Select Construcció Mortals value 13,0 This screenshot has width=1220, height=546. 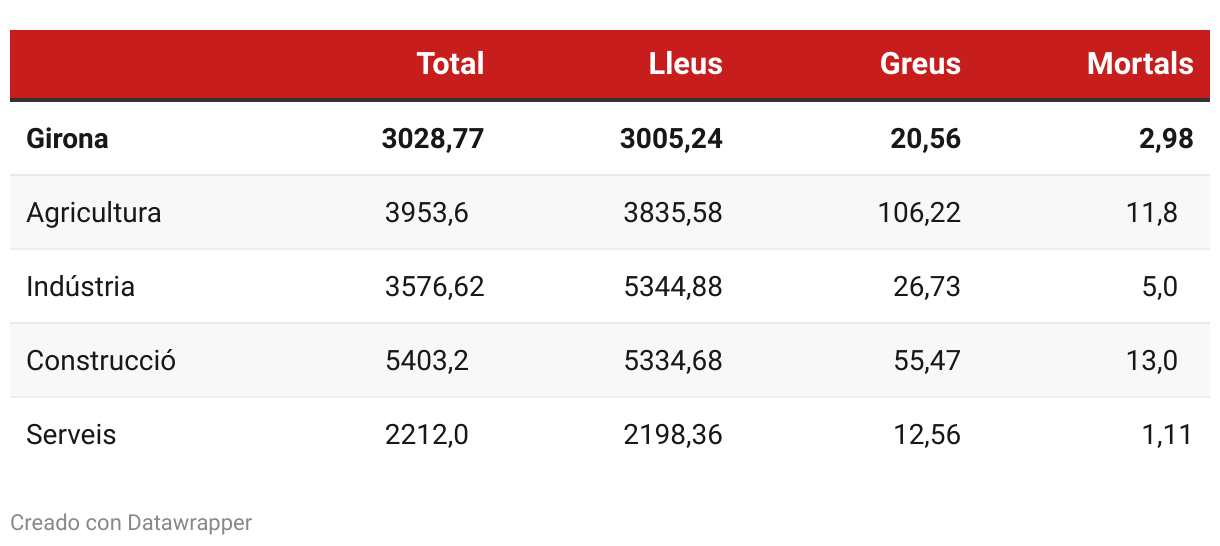coord(1152,361)
